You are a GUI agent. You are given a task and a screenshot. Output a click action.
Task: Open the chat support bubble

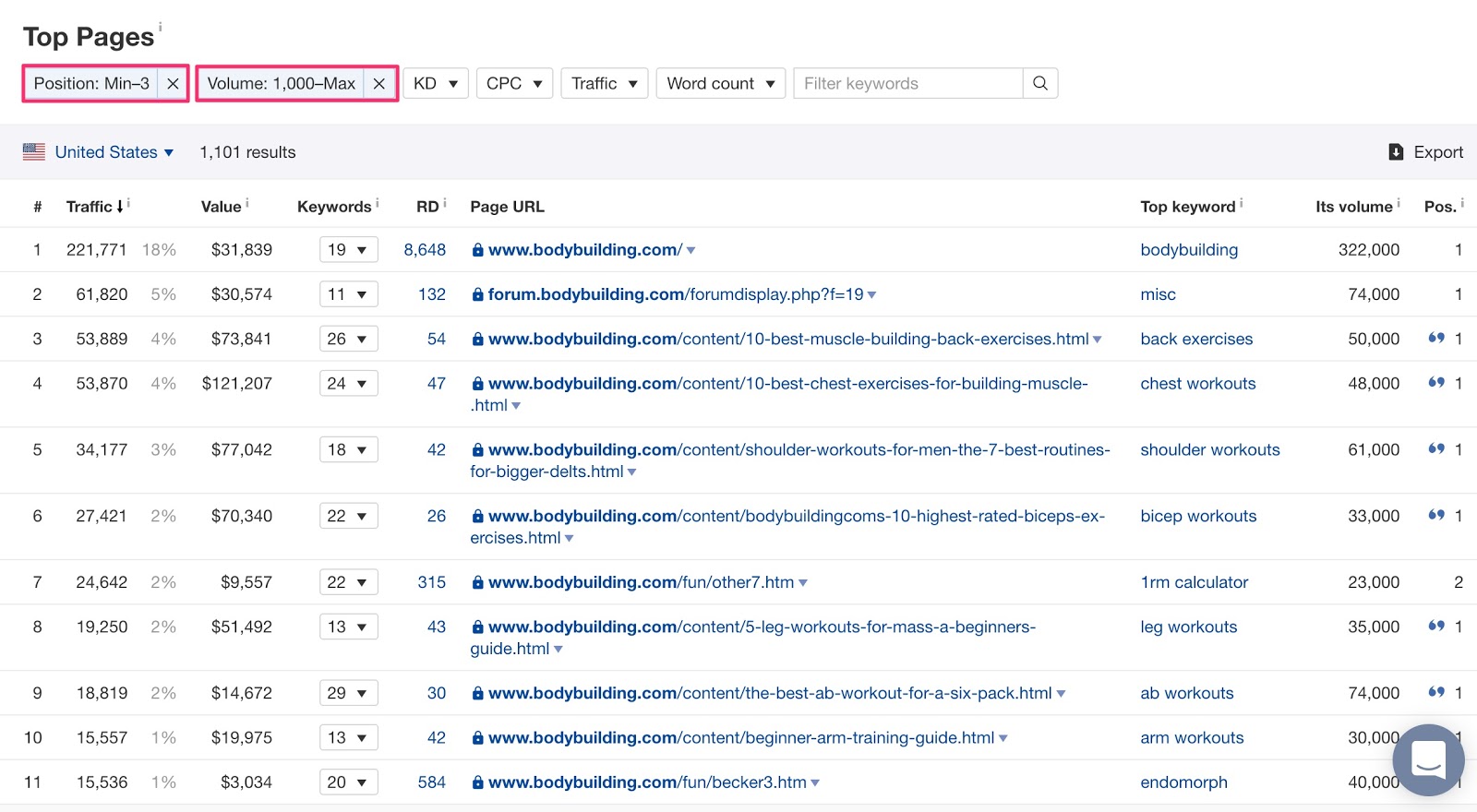(1428, 759)
